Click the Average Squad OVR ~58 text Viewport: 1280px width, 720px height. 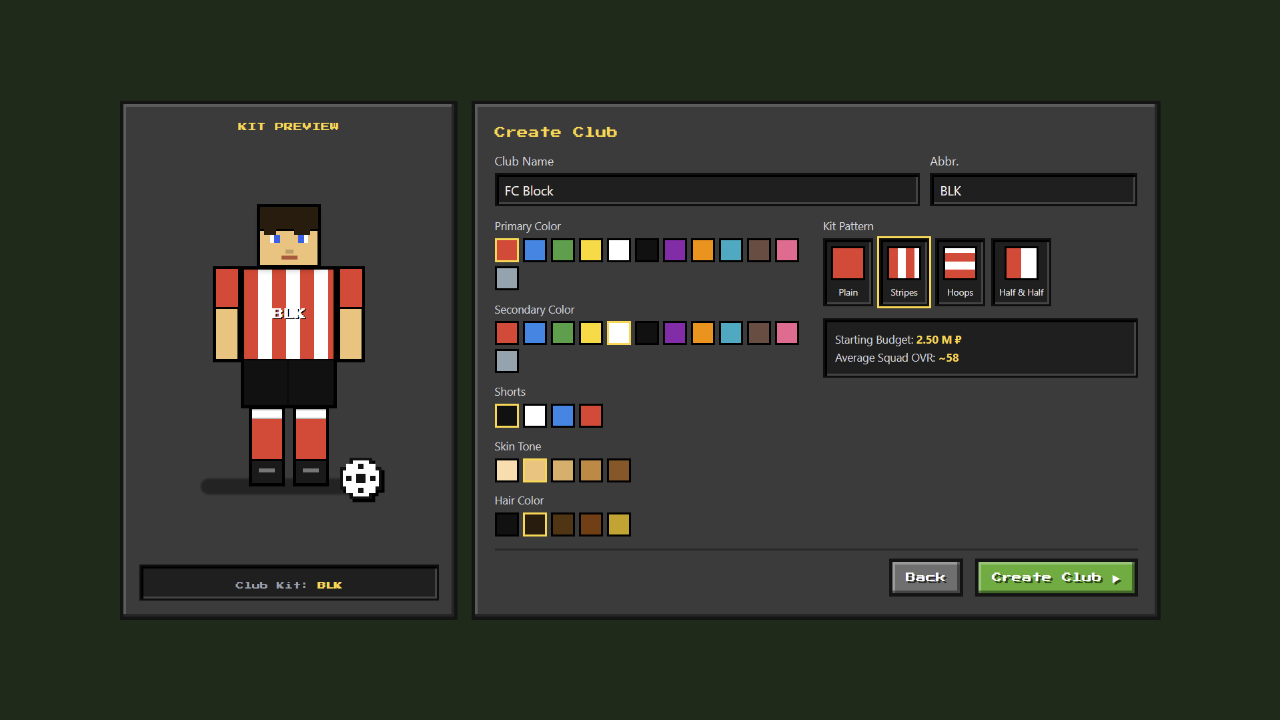click(897, 358)
